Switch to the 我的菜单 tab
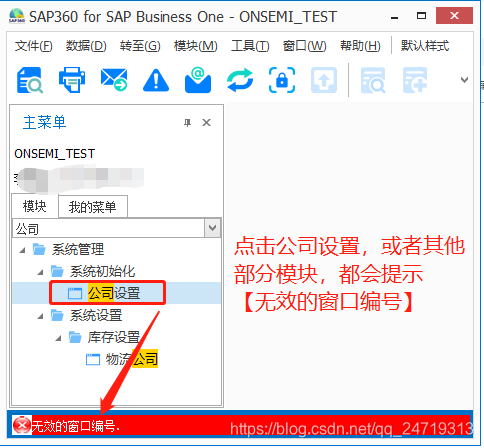 pos(93,207)
